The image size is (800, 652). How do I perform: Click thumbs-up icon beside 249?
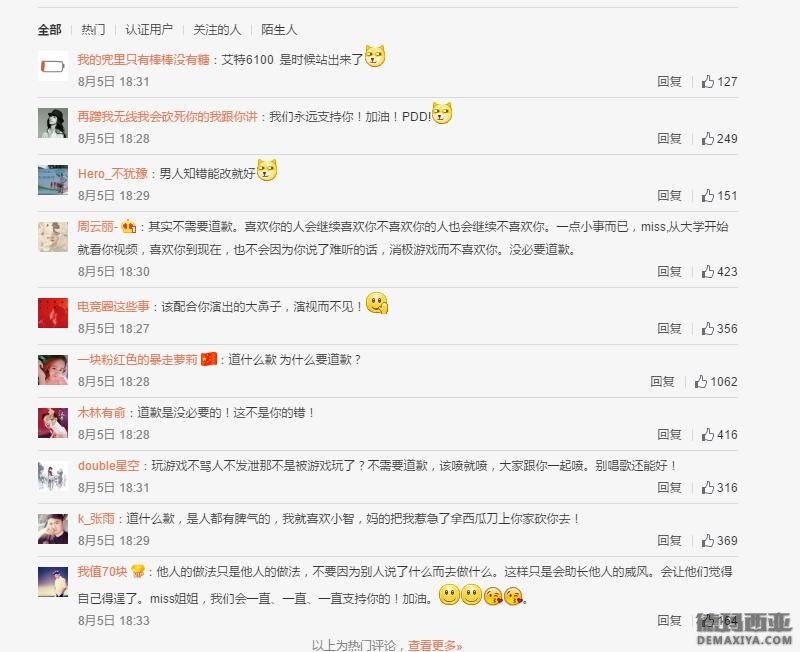pyautogui.click(x=707, y=139)
